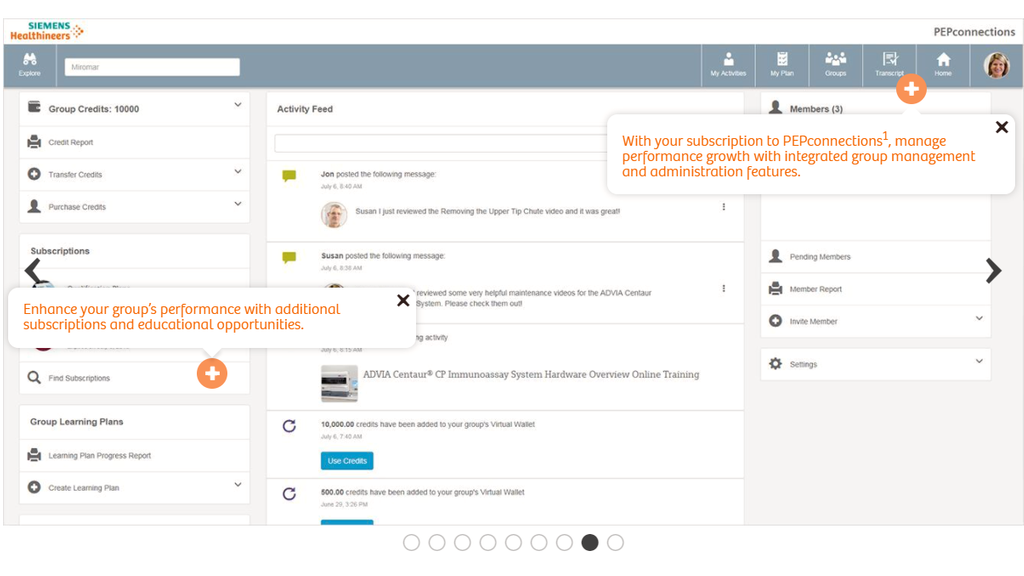The height and width of the screenshot is (576, 1024).
Task: Open Member Report entry
Action: tap(815, 289)
